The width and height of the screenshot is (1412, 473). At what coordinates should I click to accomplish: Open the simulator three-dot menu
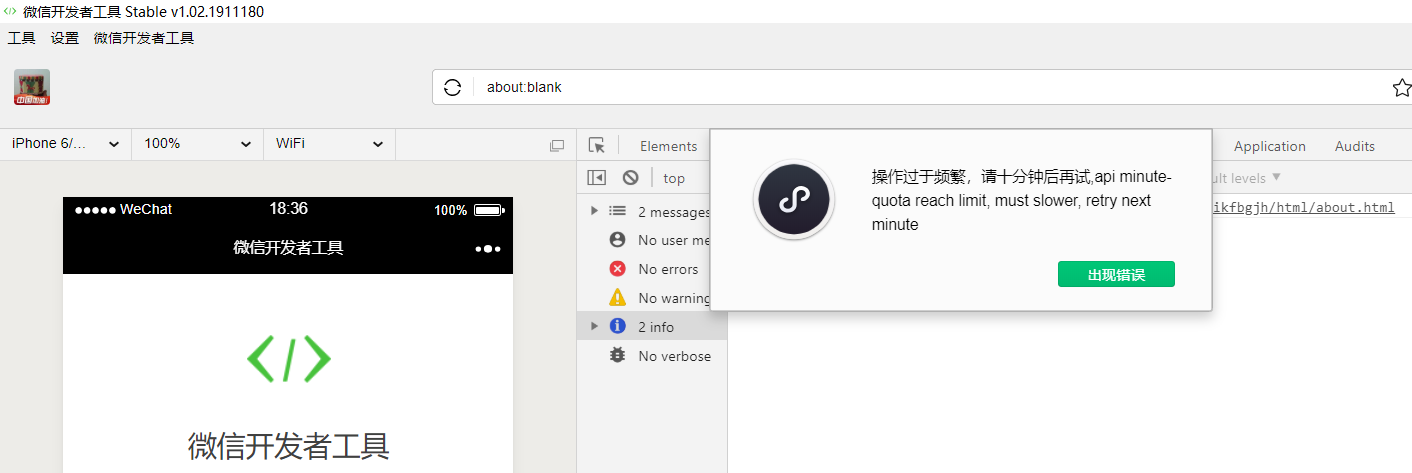point(487,248)
